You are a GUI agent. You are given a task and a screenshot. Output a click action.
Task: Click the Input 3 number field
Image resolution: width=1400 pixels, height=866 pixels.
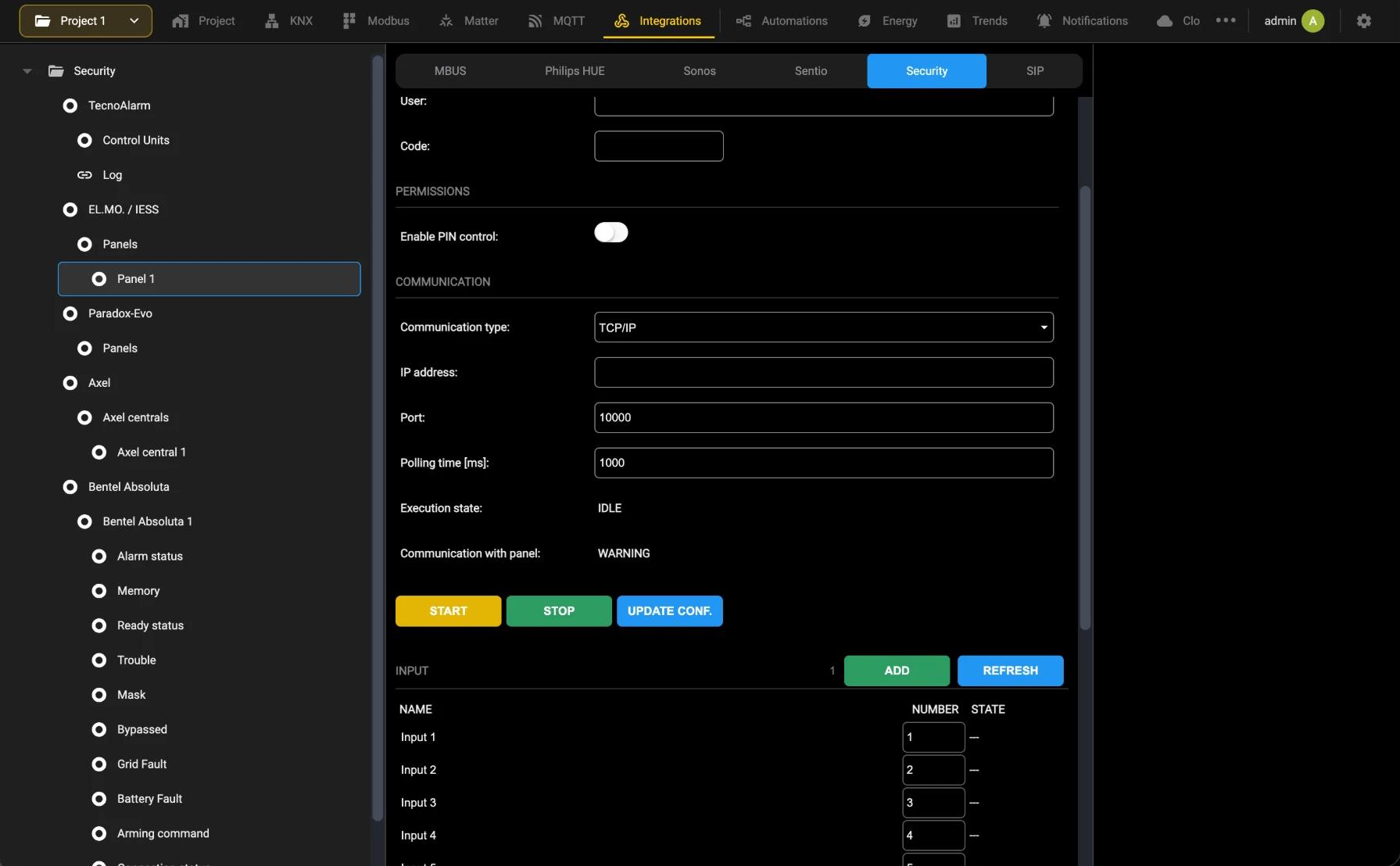tap(933, 803)
